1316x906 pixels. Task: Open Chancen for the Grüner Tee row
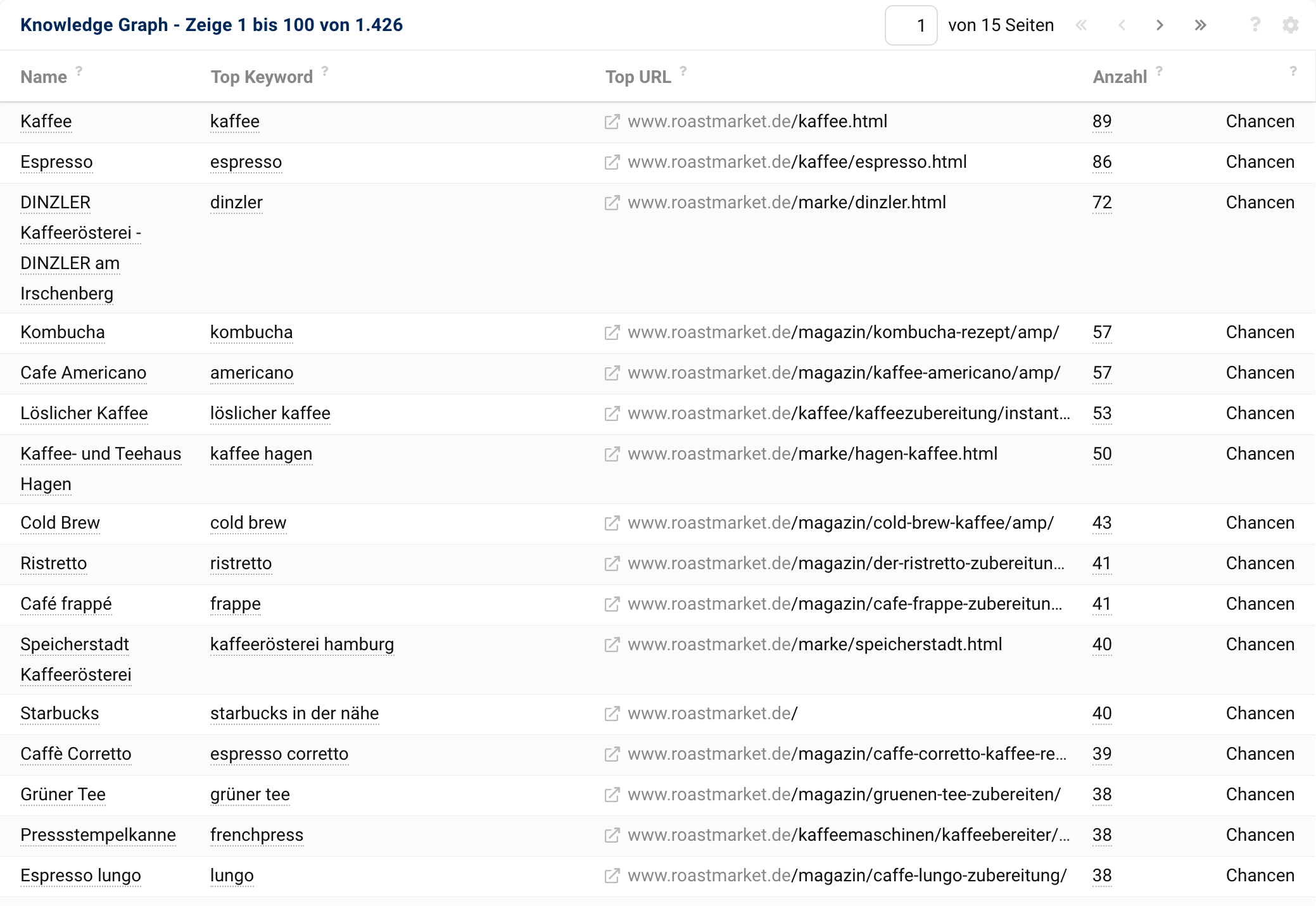1260,795
